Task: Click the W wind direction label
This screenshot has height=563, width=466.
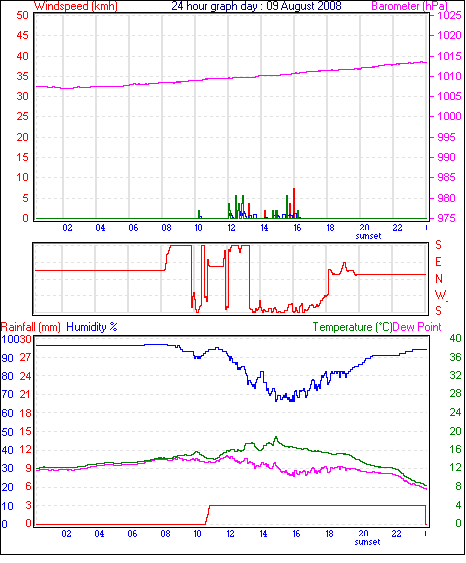Action: [441, 295]
